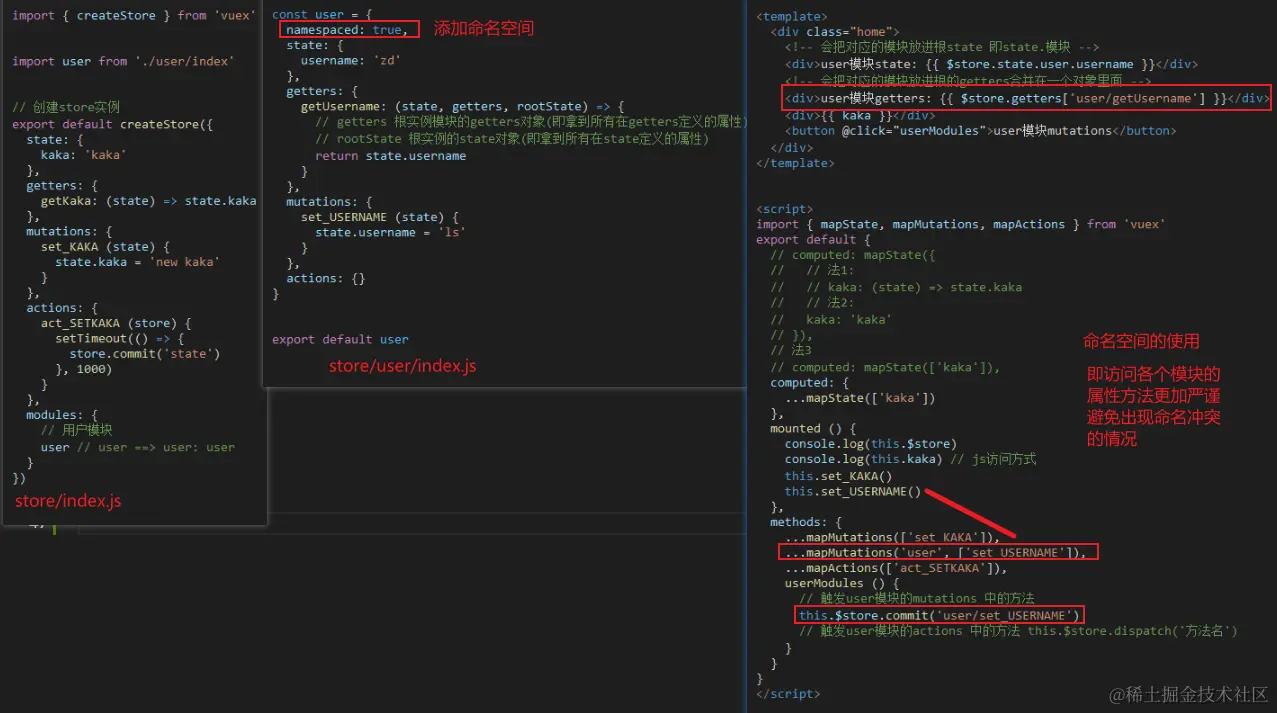Select comment containing "this.$store.dispatch('方法名')"

1018,631
